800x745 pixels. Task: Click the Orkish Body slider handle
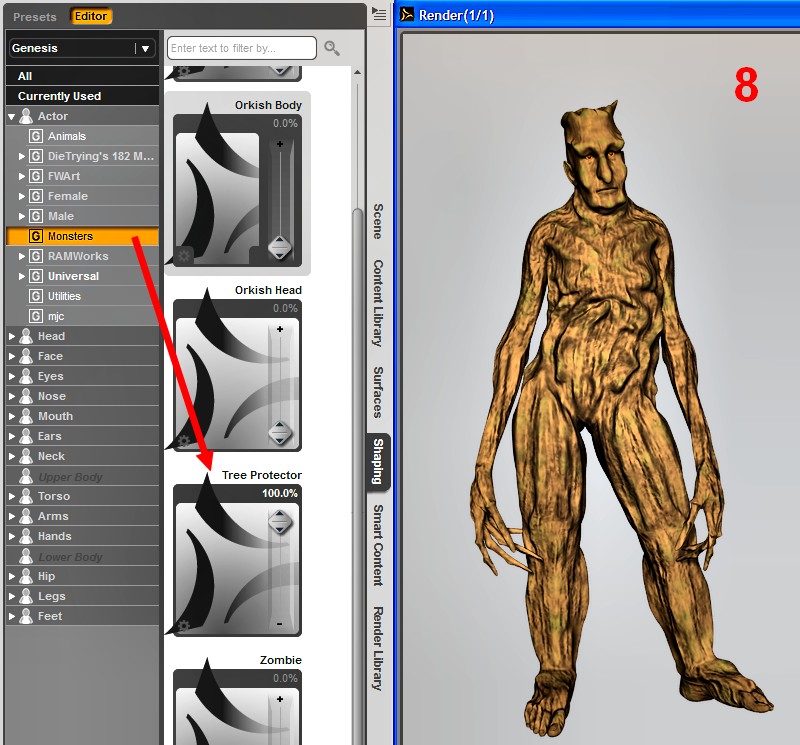[x=280, y=248]
